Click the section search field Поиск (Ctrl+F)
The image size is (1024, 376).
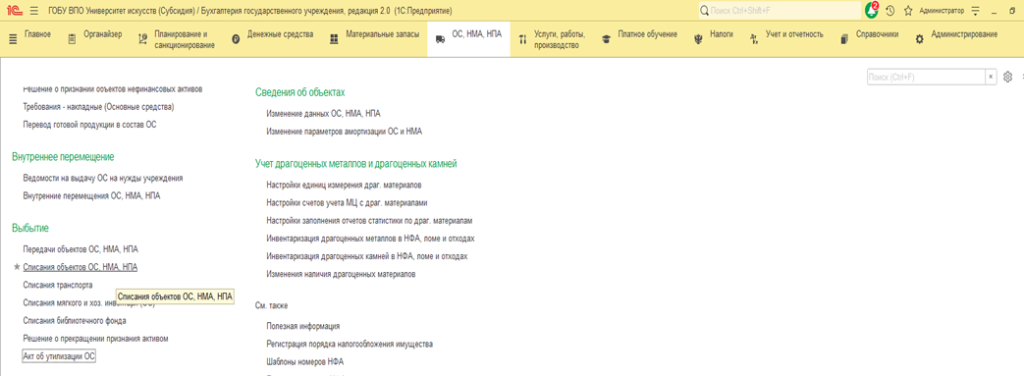(926, 77)
